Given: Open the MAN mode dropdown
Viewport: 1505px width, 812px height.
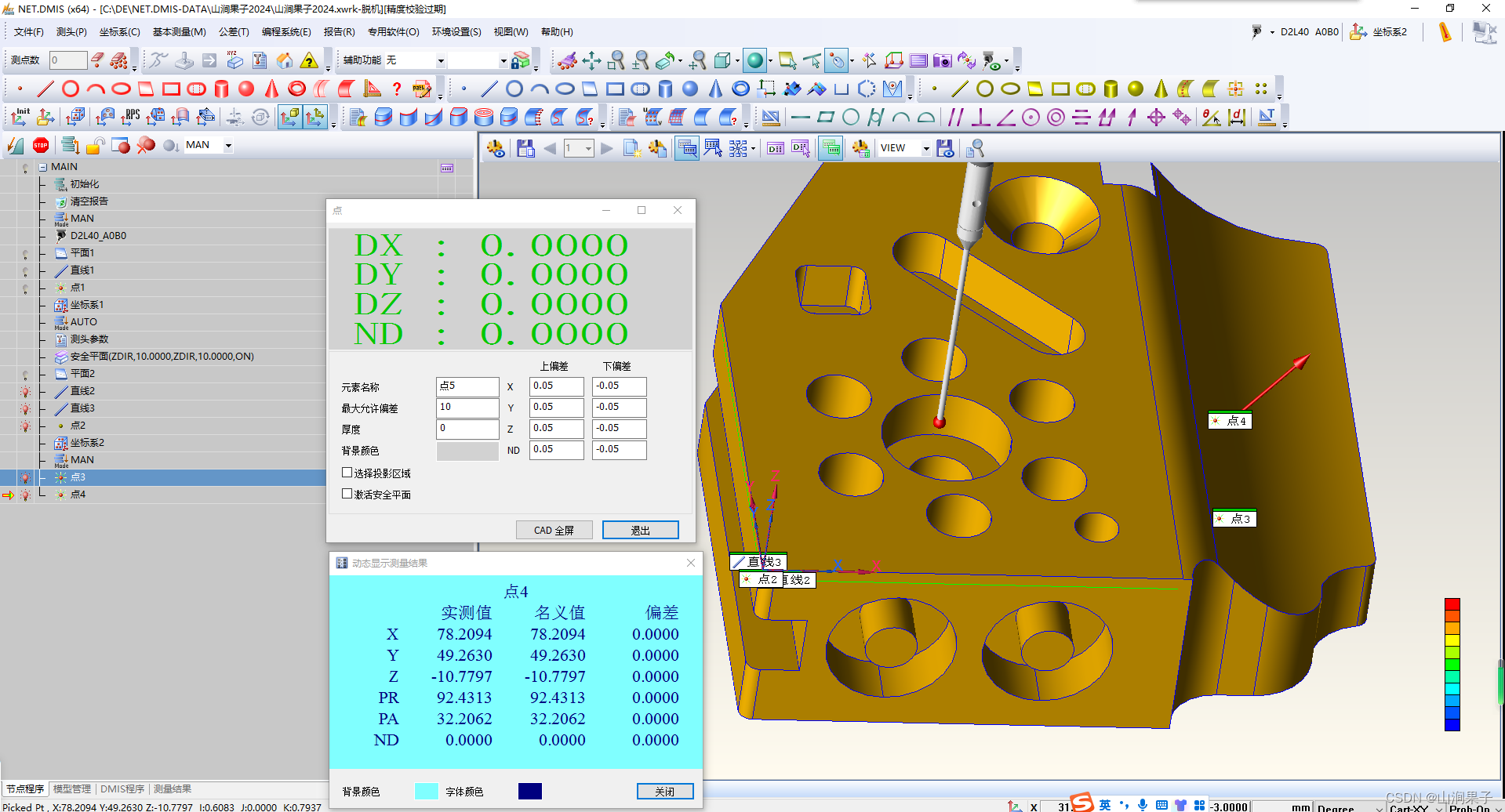Looking at the screenshot, I should (x=228, y=145).
